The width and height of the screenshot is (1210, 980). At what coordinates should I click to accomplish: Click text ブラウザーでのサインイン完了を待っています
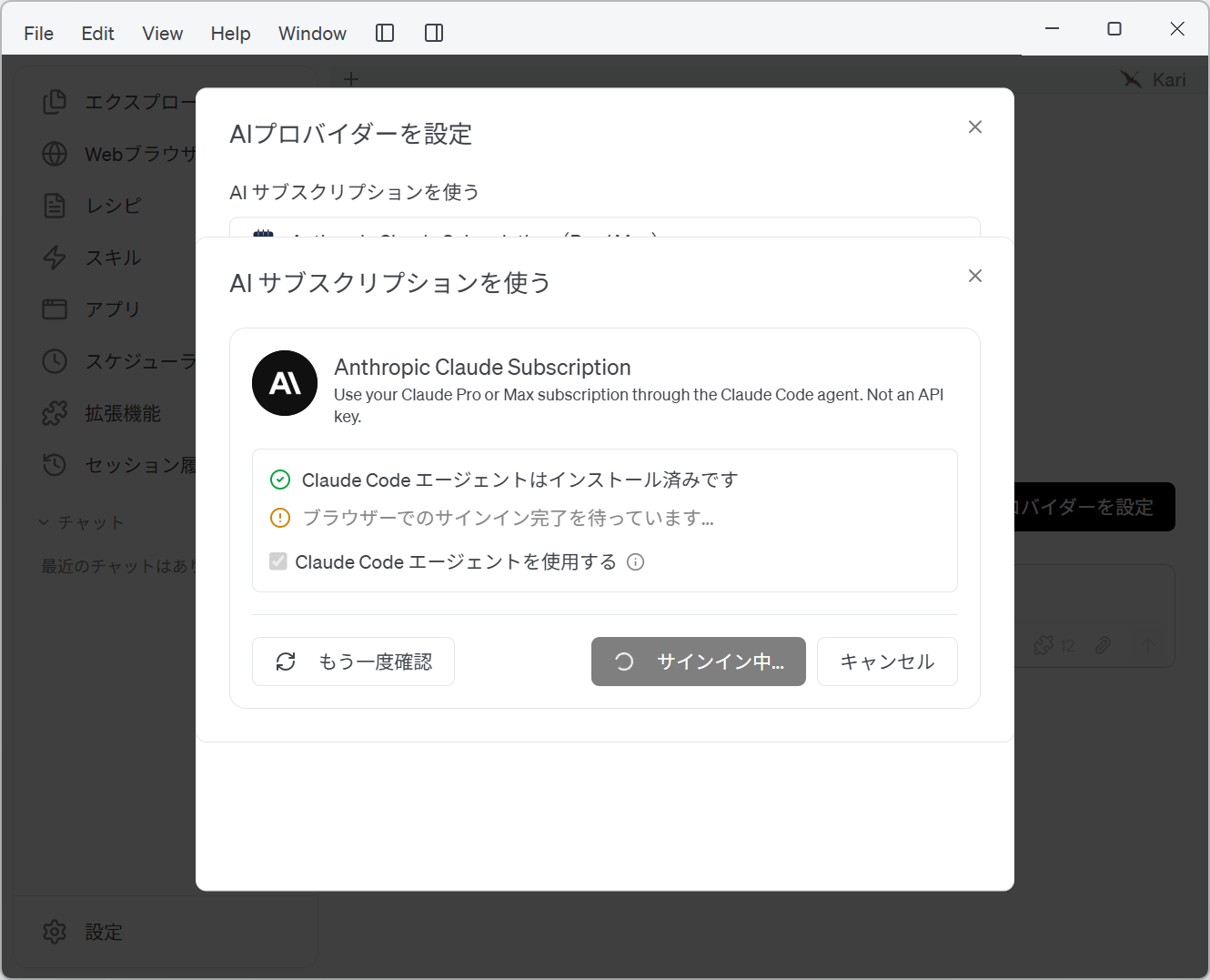[508, 518]
